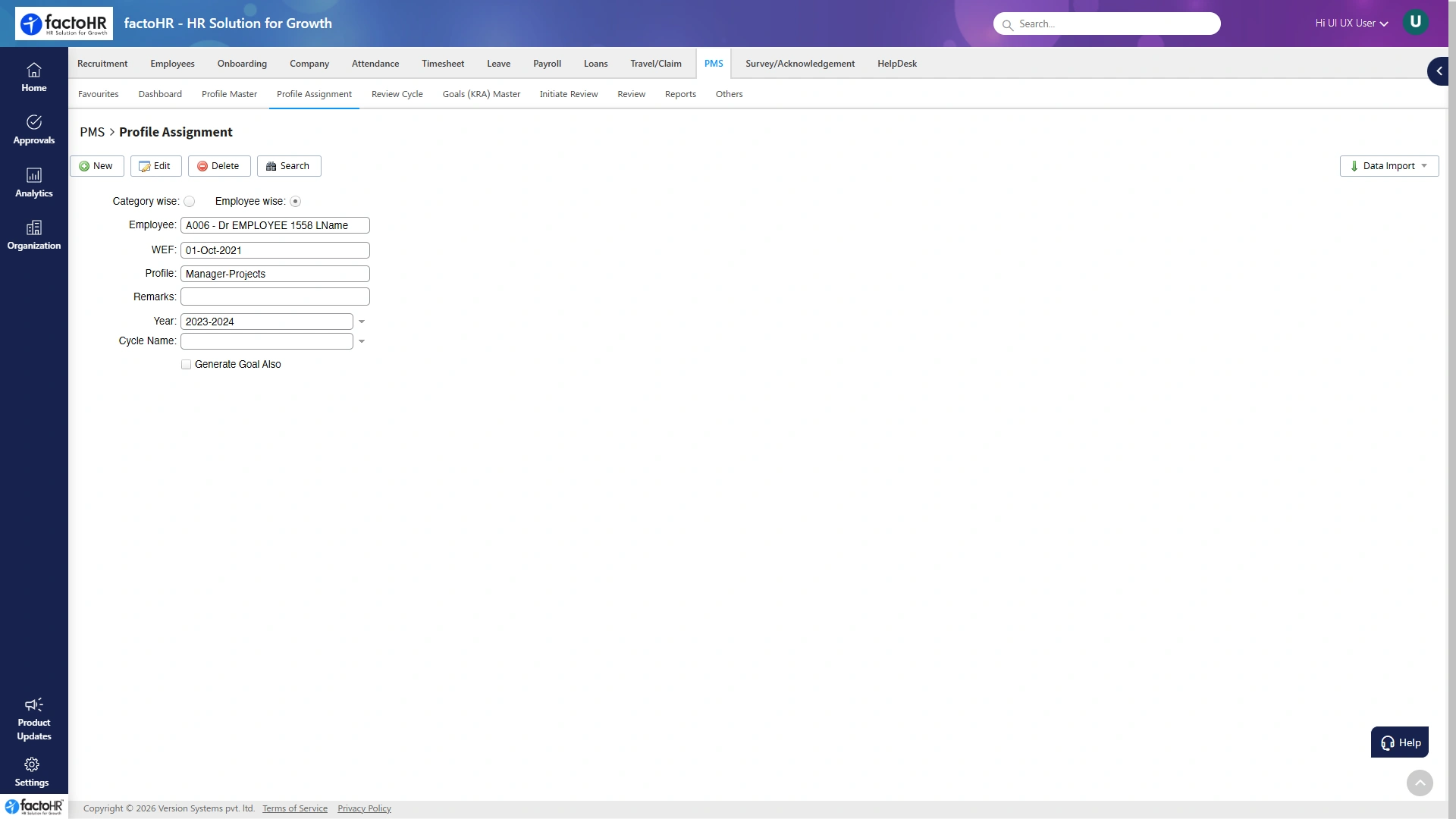Open the Review Cycle sub-tab
The height and width of the screenshot is (819, 1456).
(397, 94)
